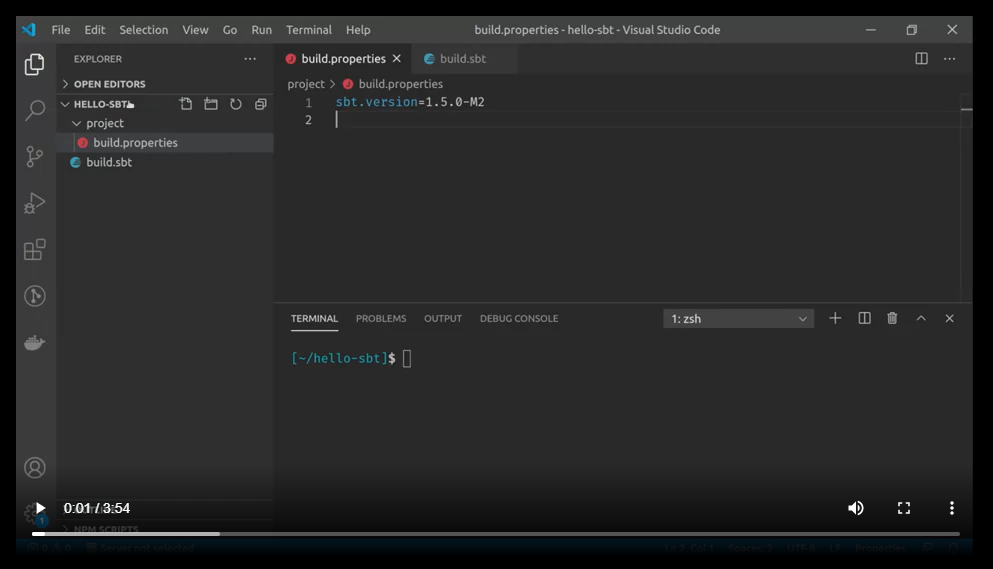This screenshot has width=993, height=569.
Task: Place cursor at the zsh terminal prompt
Action: point(407,359)
